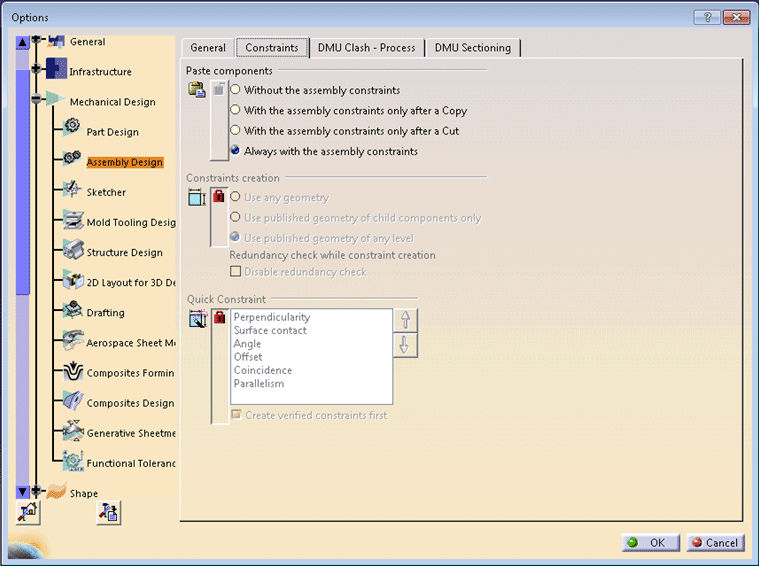Select Use published geometry of child components only
This screenshot has height=566, width=759.
point(235,217)
